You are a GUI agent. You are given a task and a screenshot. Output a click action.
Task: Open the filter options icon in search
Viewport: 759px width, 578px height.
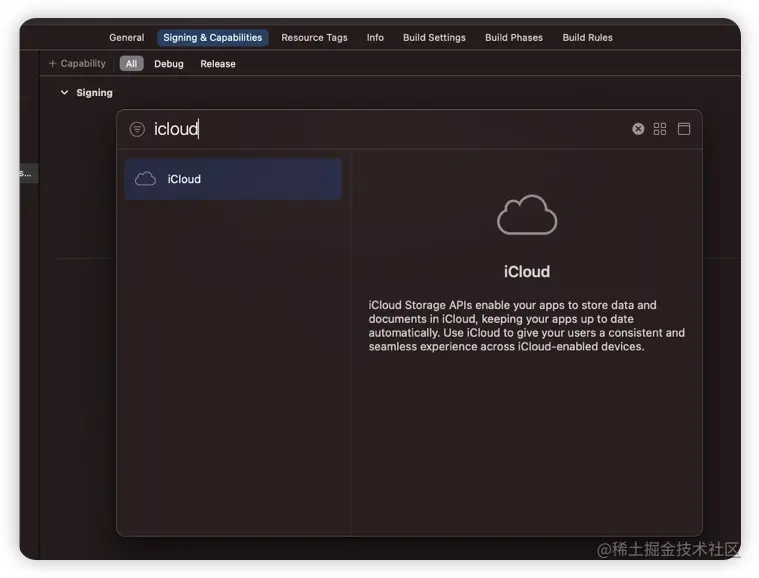(x=137, y=129)
